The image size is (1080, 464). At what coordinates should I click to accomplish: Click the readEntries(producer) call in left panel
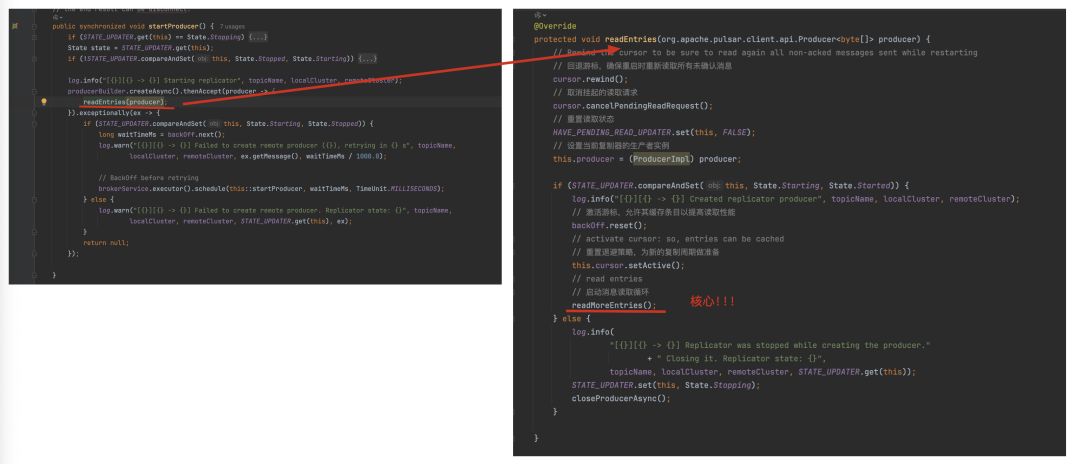point(125,102)
